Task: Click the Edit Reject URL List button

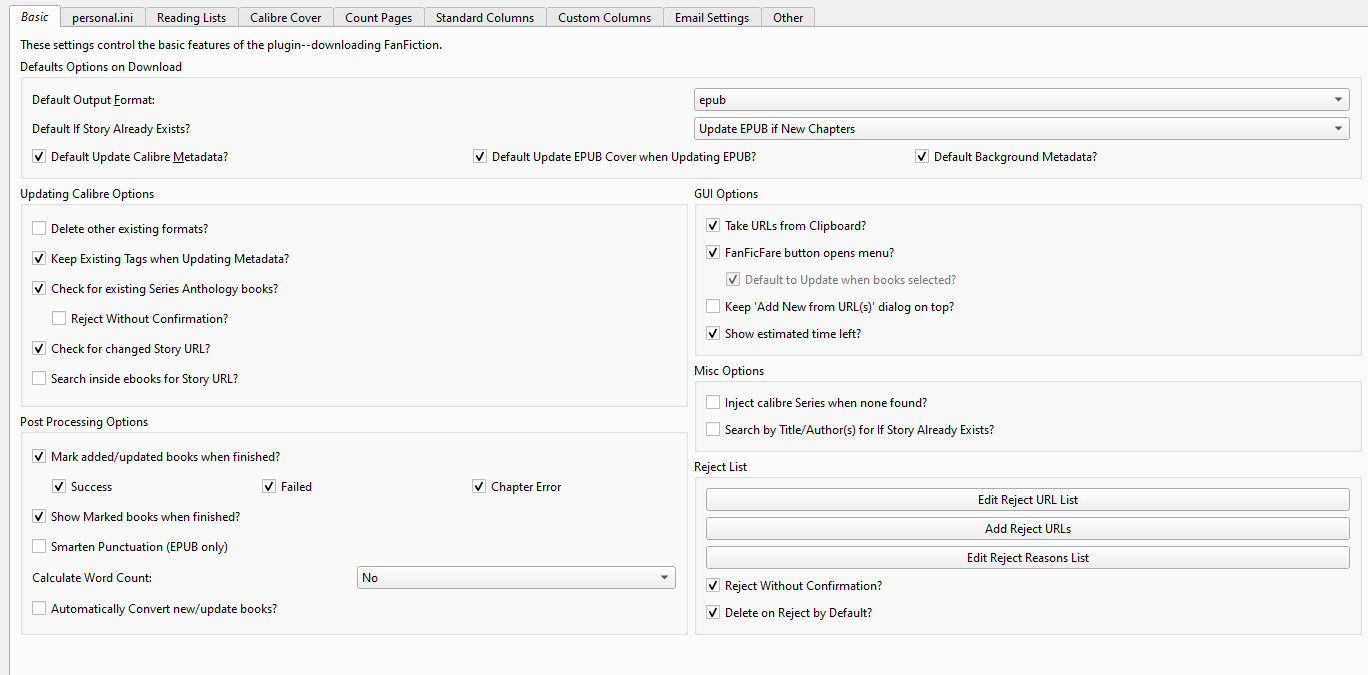Action: tap(1027, 500)
